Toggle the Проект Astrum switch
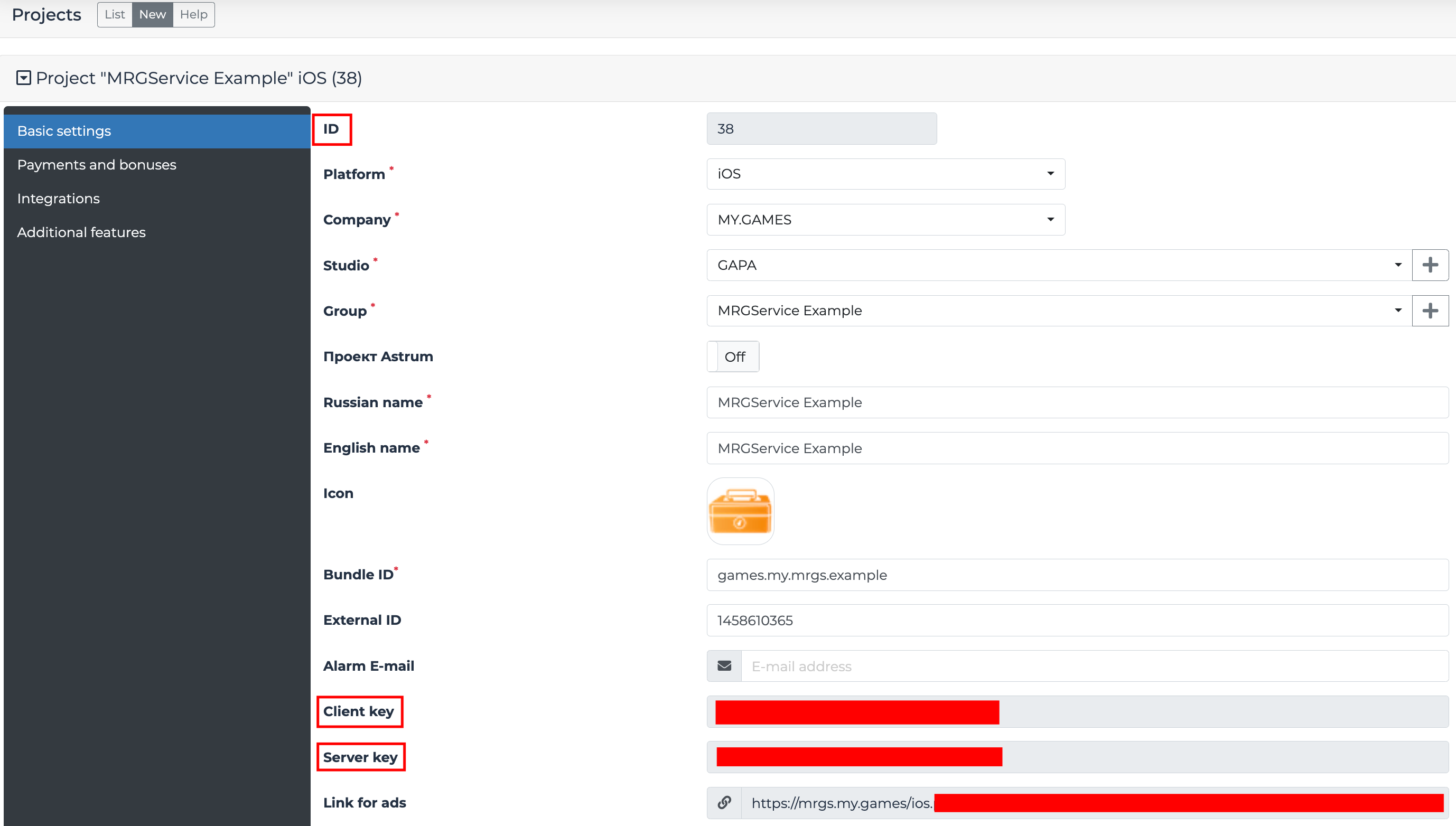Viewport: 1456px width, 826px height. [x=733, y=357]
